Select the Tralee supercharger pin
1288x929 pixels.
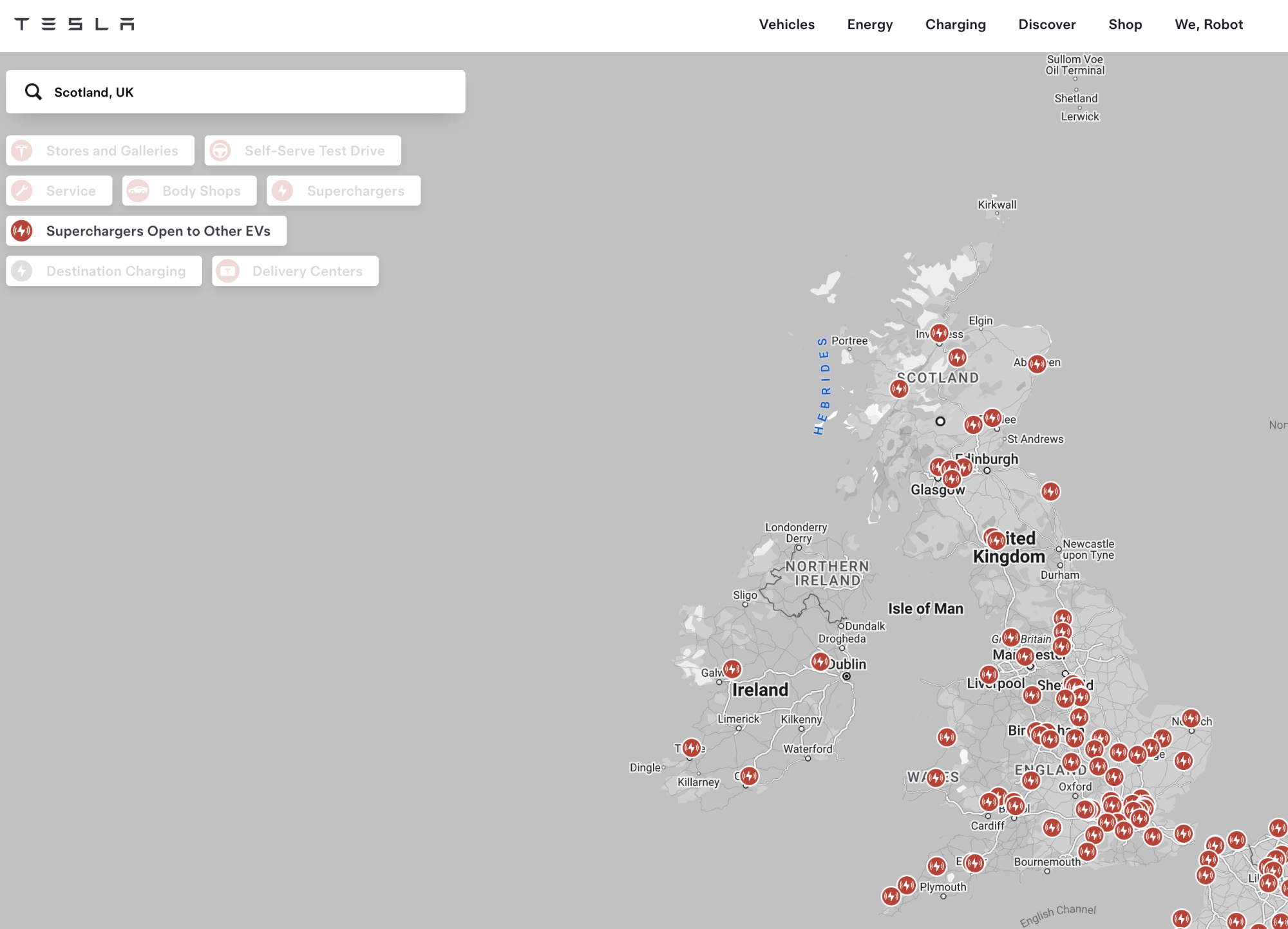(692, 748)
